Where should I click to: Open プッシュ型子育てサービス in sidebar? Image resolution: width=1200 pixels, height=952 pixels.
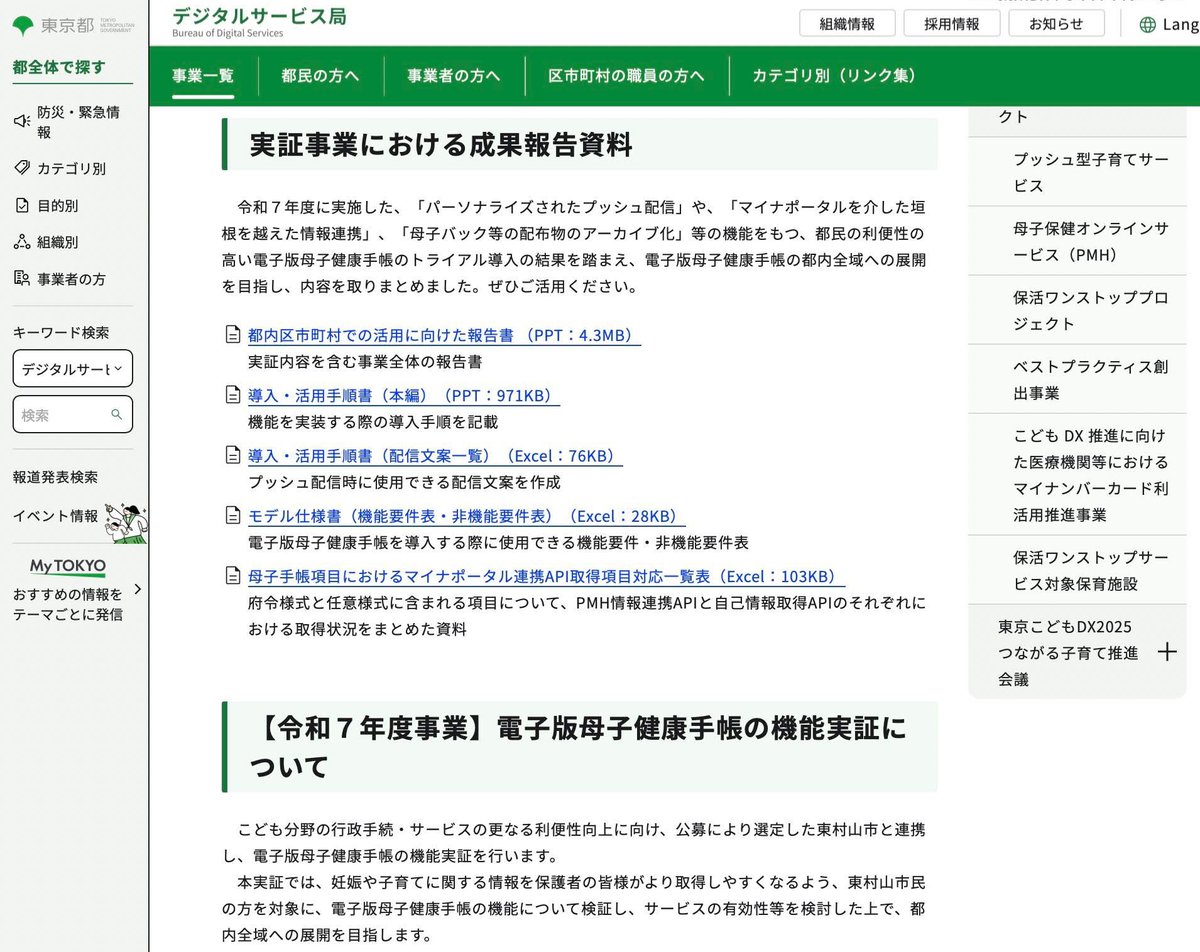1091,172
